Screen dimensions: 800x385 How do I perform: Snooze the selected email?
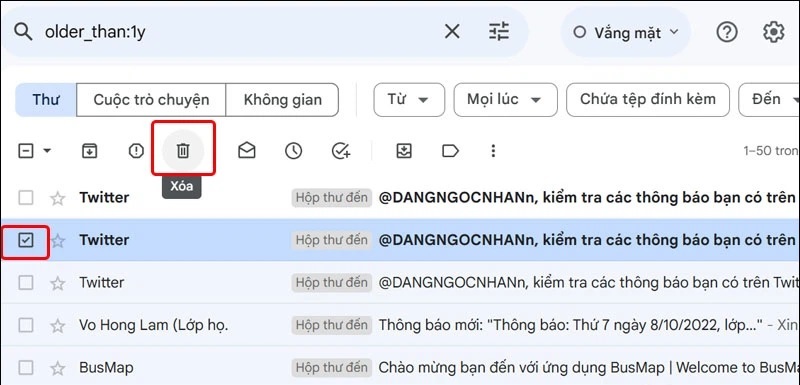[x=293, y=151]
